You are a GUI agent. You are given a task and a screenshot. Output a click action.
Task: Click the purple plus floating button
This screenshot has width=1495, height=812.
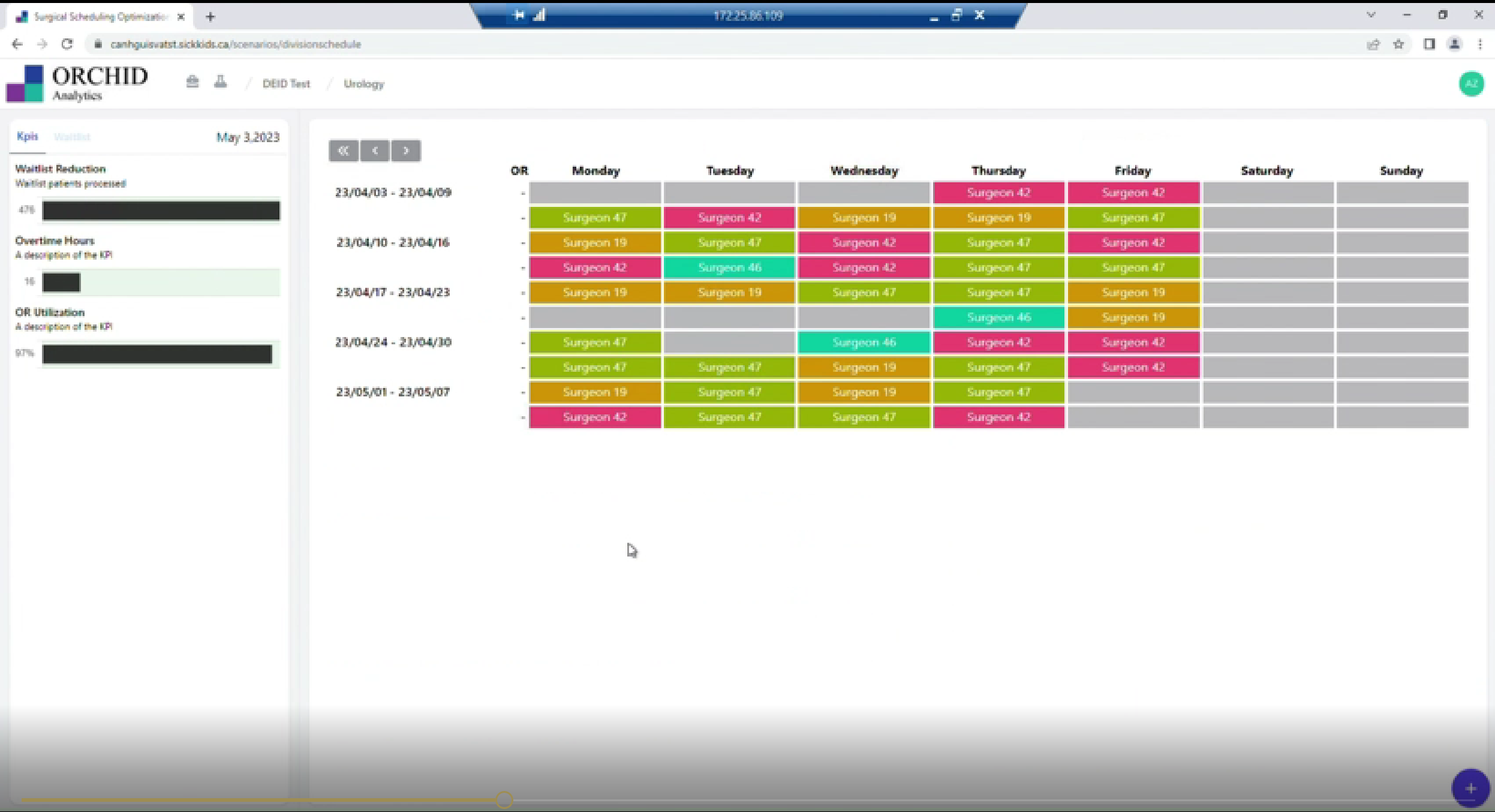[1470, 788]
